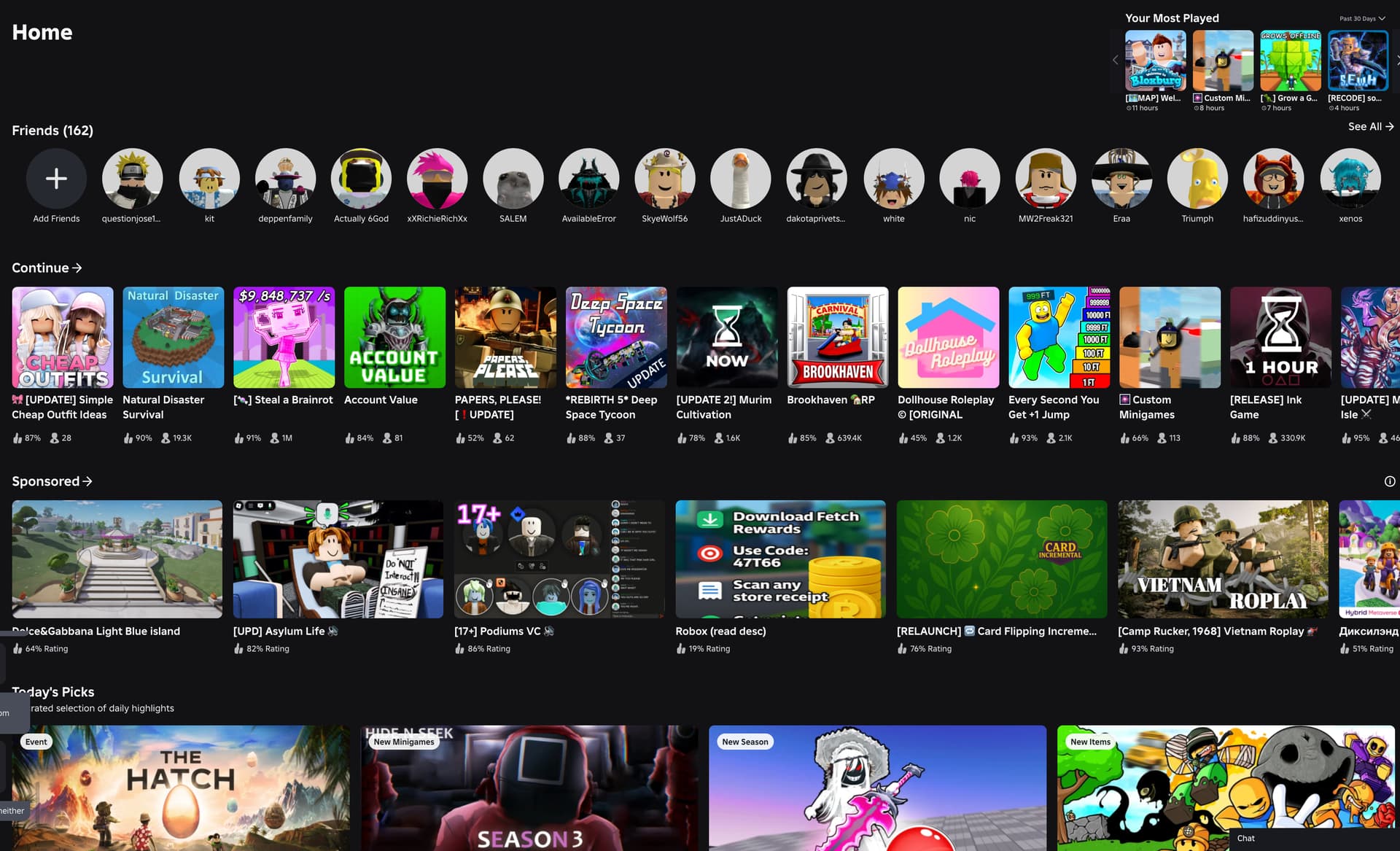Open the sponsored info circle icon
1400x851 pixels.
[x=1389, y=481]
